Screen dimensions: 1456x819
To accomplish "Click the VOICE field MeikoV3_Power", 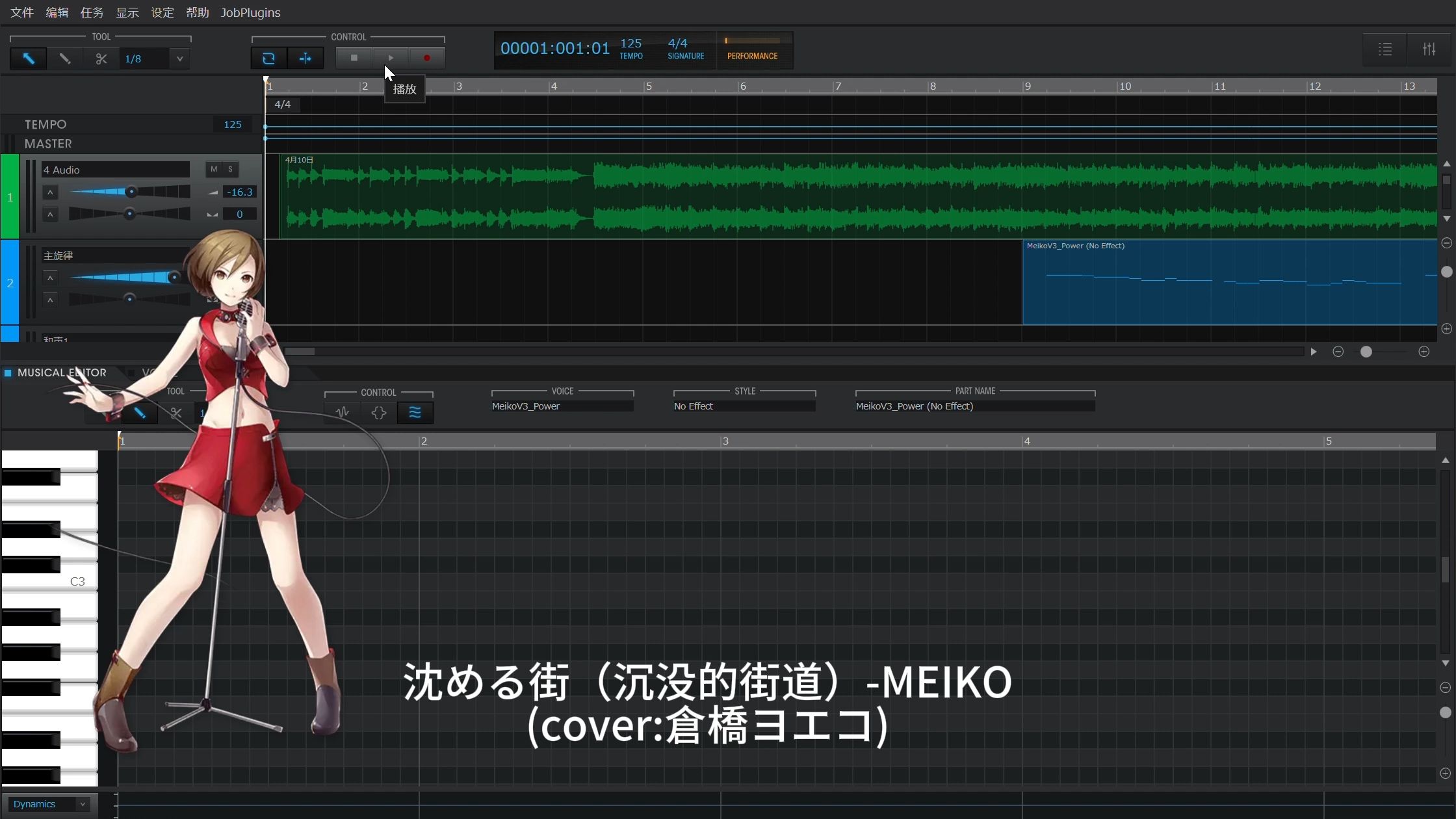I will pyautogui.click(x=562, y=406).
